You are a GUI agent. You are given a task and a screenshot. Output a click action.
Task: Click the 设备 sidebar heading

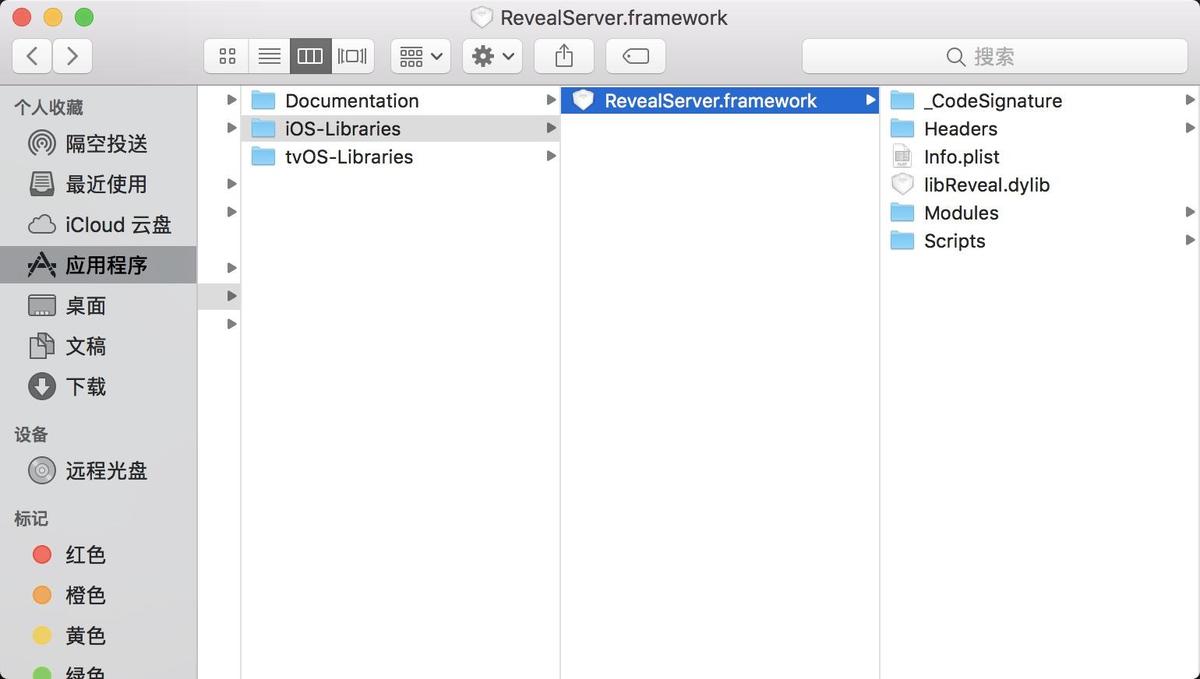point(31,434)
